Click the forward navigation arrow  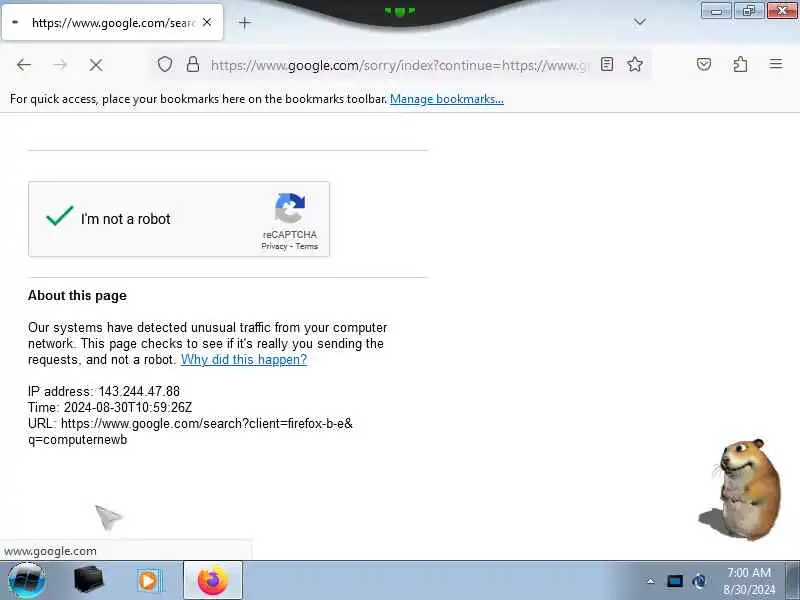click(x=60, y=65)
